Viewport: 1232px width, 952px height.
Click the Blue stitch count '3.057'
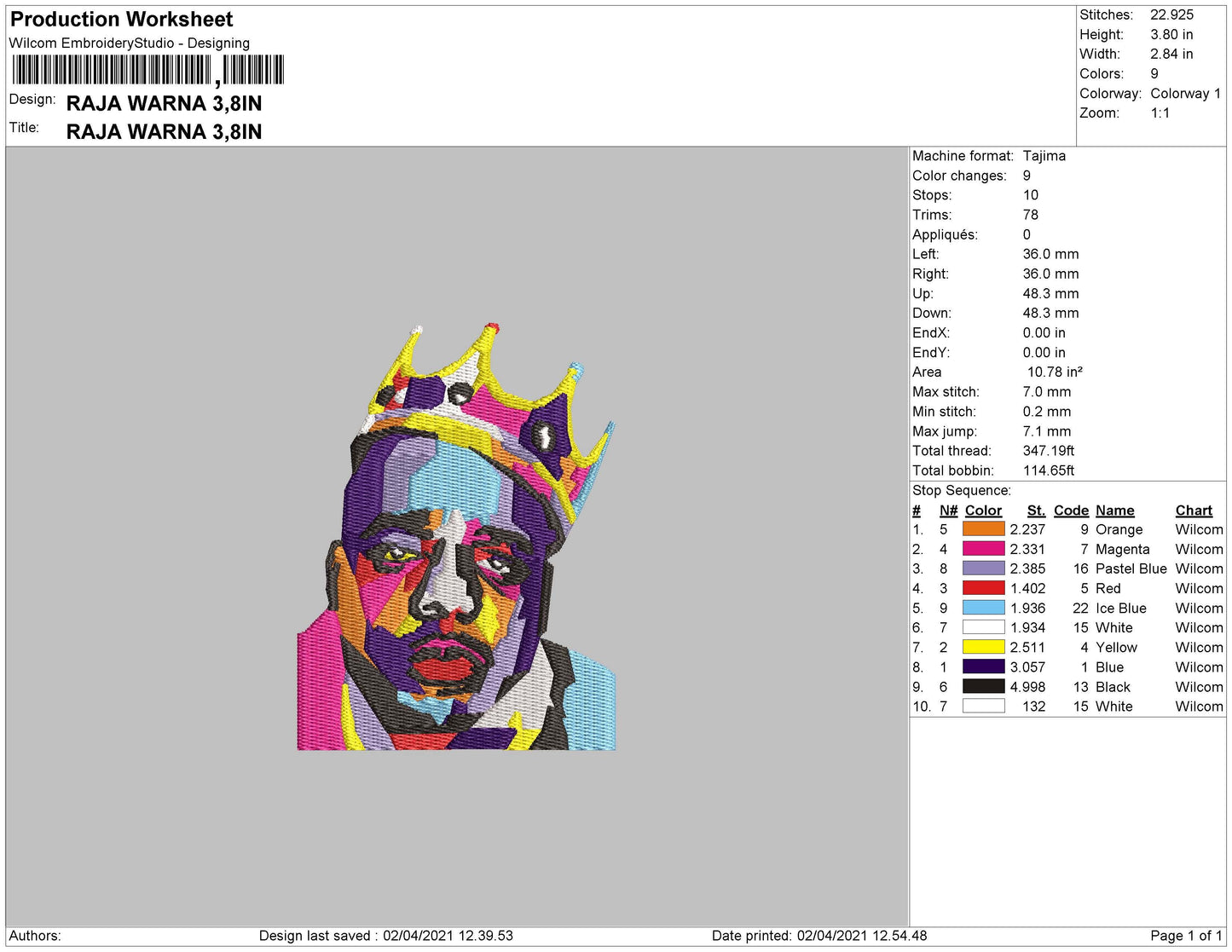point(1027,666)
